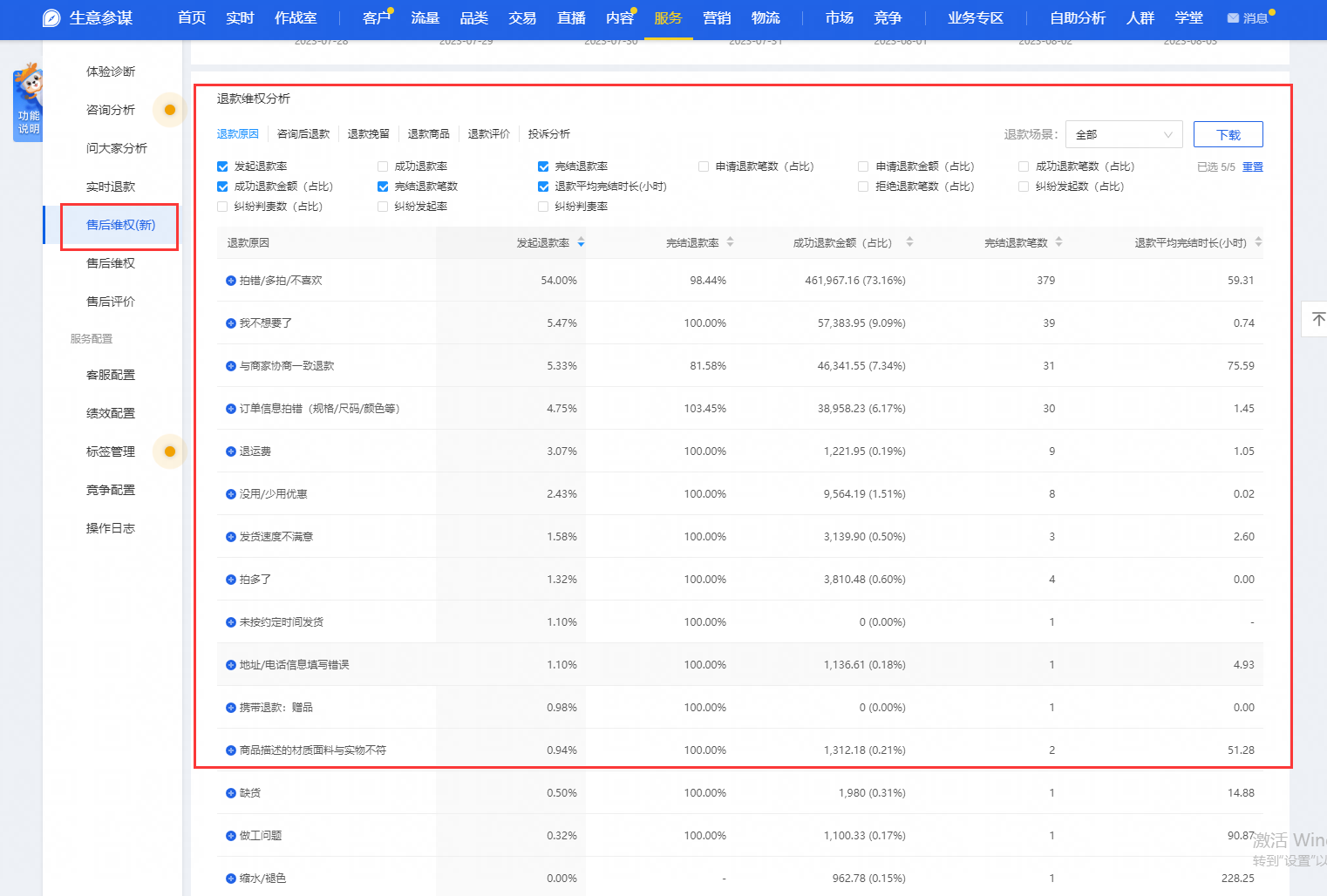Image resolution: width=1327 pixels, height=896 pixels.
Task: Sort by the 发起退款率 column arrows
Action: [582, 242]
